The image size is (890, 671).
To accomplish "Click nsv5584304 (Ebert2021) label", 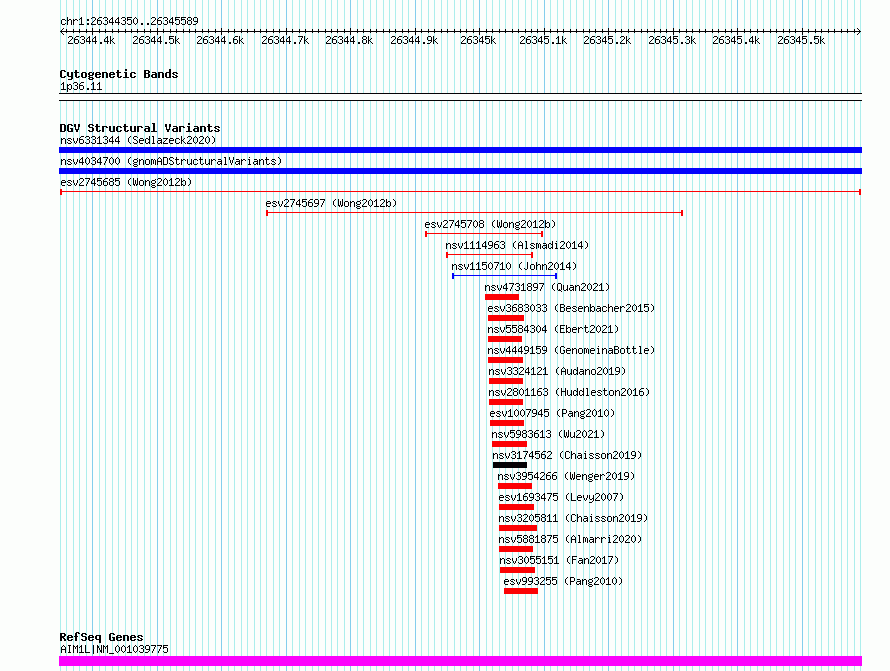I will tap(553, 329).
